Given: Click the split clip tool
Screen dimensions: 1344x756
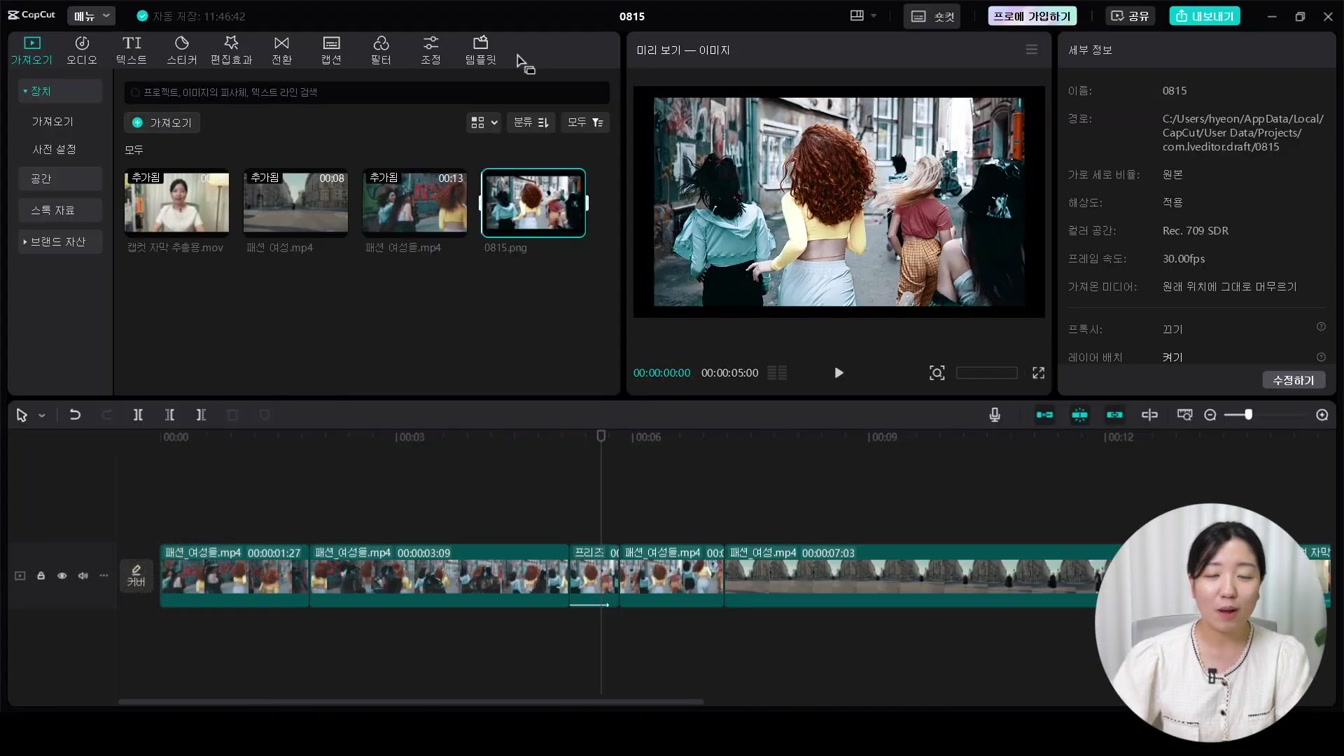Looking at the screenshot, I should tap(138, 415).
